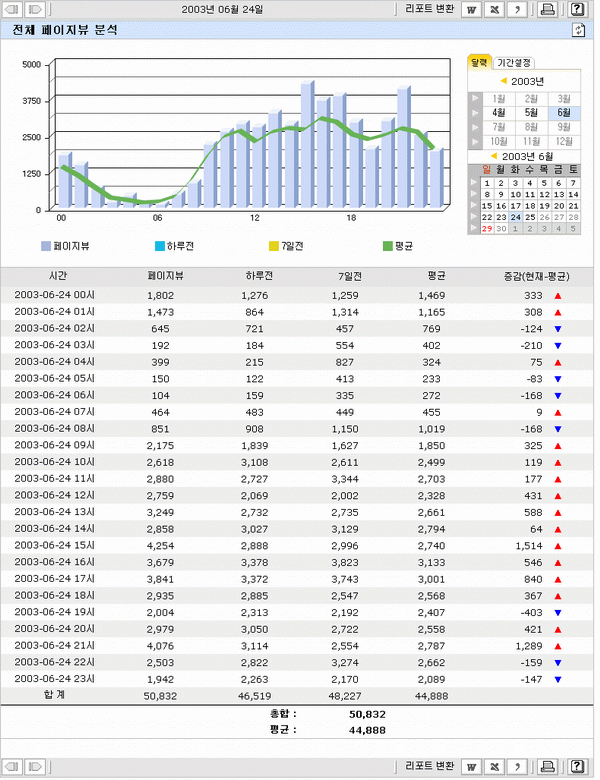
Task: Click the 하루전 legend color swatch
Action: (160, 246)
